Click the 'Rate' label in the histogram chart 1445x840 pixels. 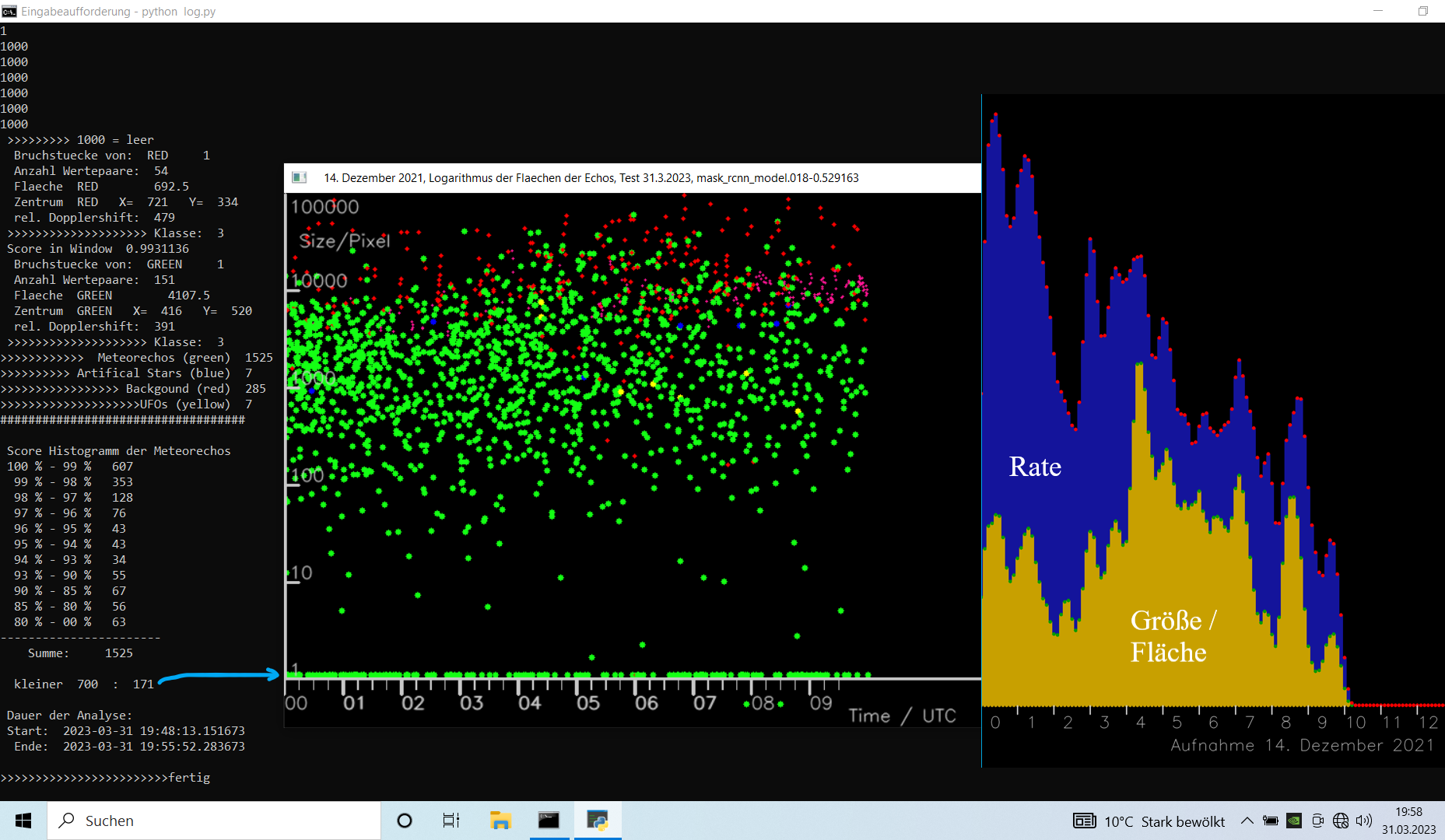[1035, 467]
